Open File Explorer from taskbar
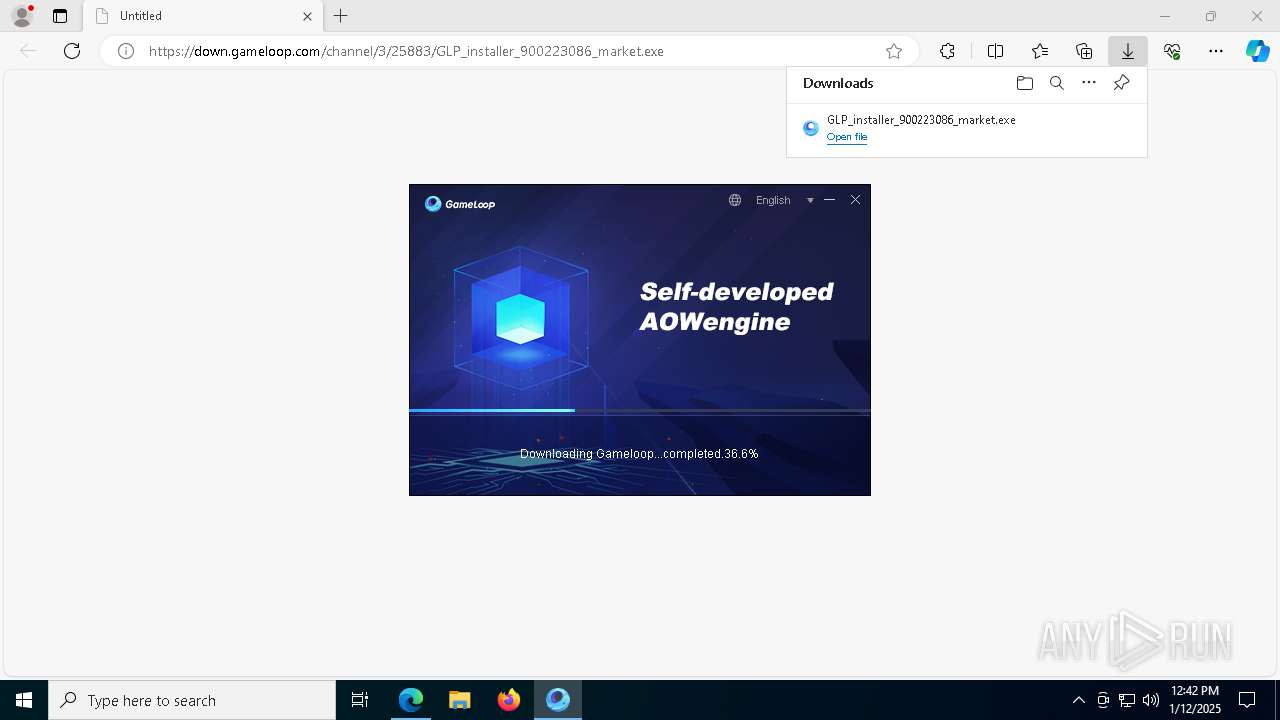This screenshot has height=720, width=1280. click(460, 700)
